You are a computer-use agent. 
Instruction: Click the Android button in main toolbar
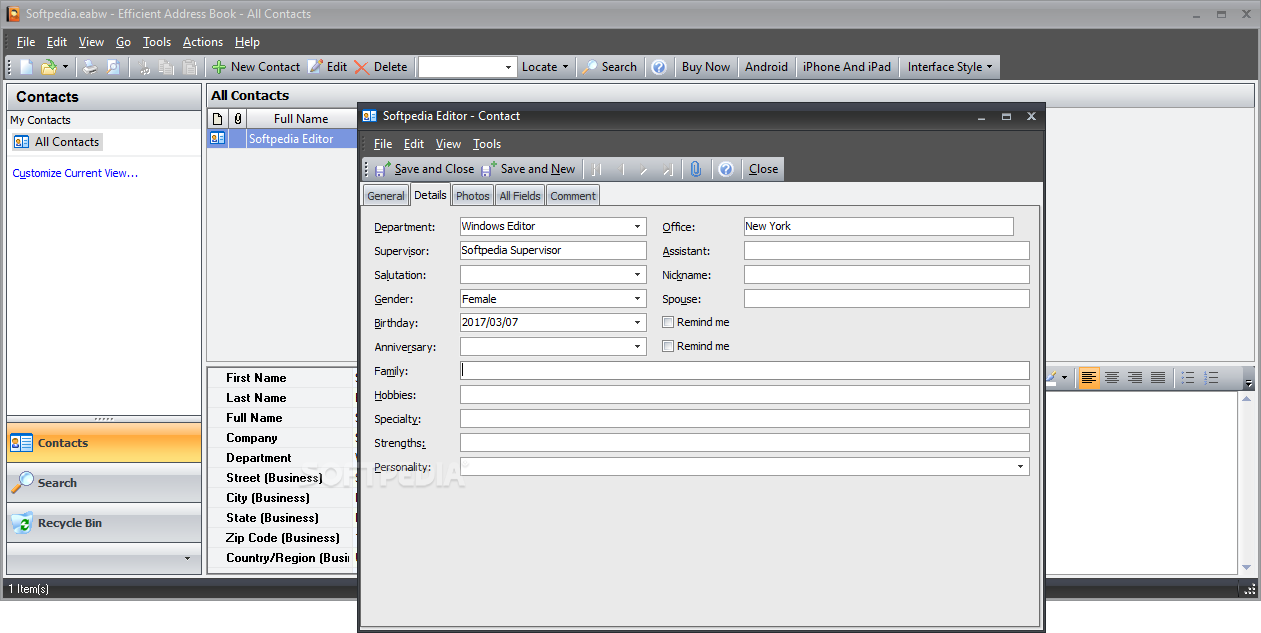point(767,67)
